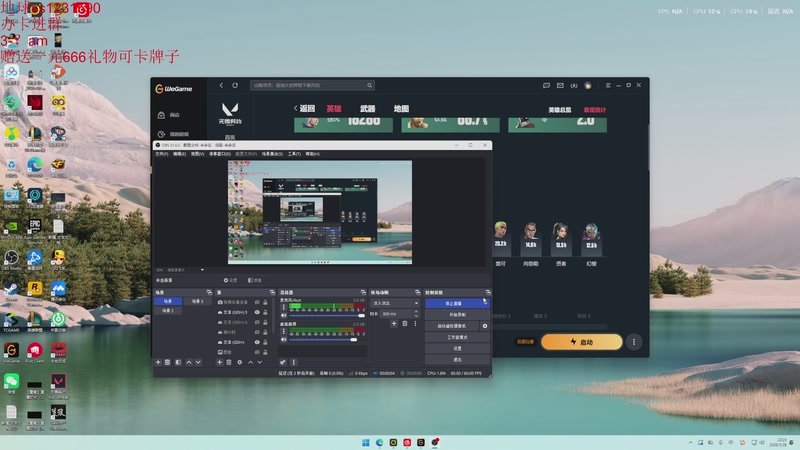Toggle visibility of 视频采集设备 source
800x450 pixels.
tap(257, 302)
